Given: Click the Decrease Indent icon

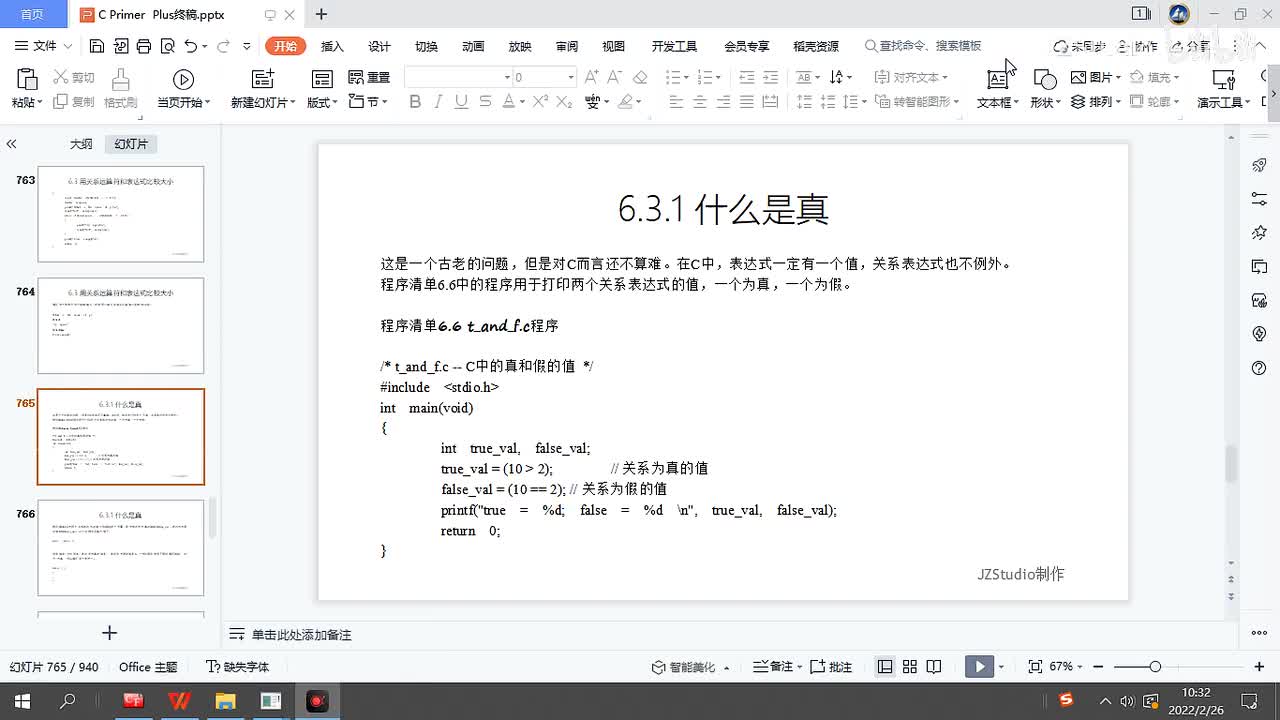Looking at the screenshot, I should coord(746,77).
